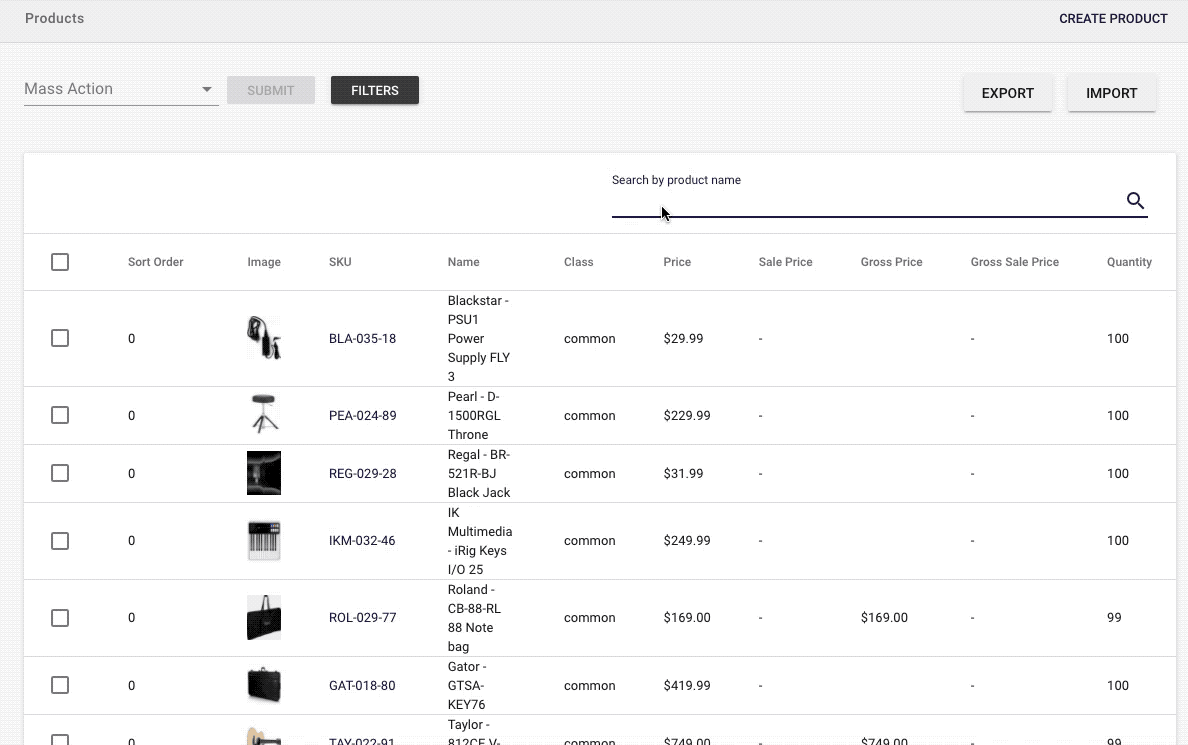1188x745 pixels.
Task: Click the $249.99 price cell
Action: 687,540
